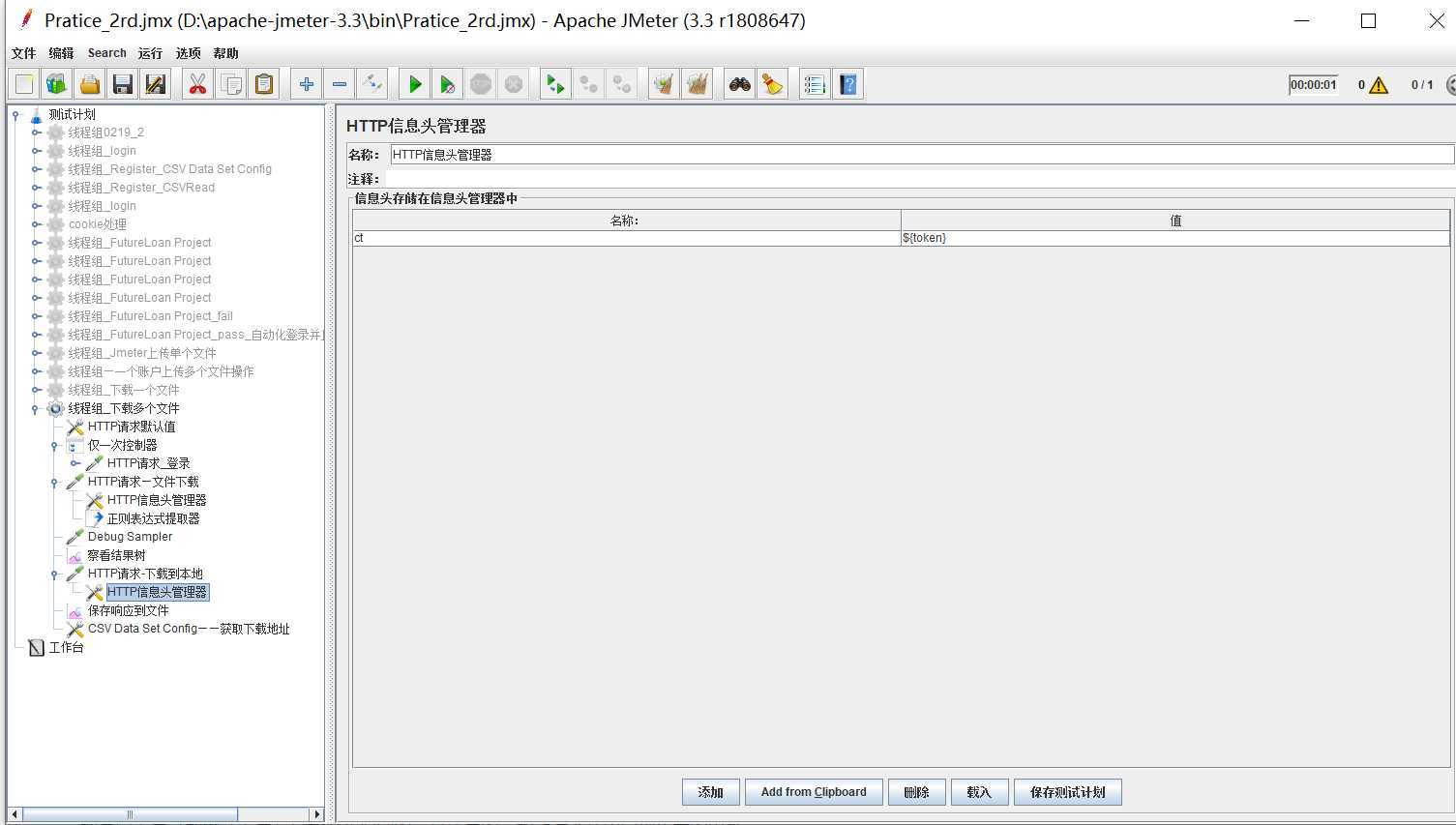Expand 线程组_FutureLoan Project_fail node
Viewport: 1456px width, 825px height.
[x=36, y=316]
